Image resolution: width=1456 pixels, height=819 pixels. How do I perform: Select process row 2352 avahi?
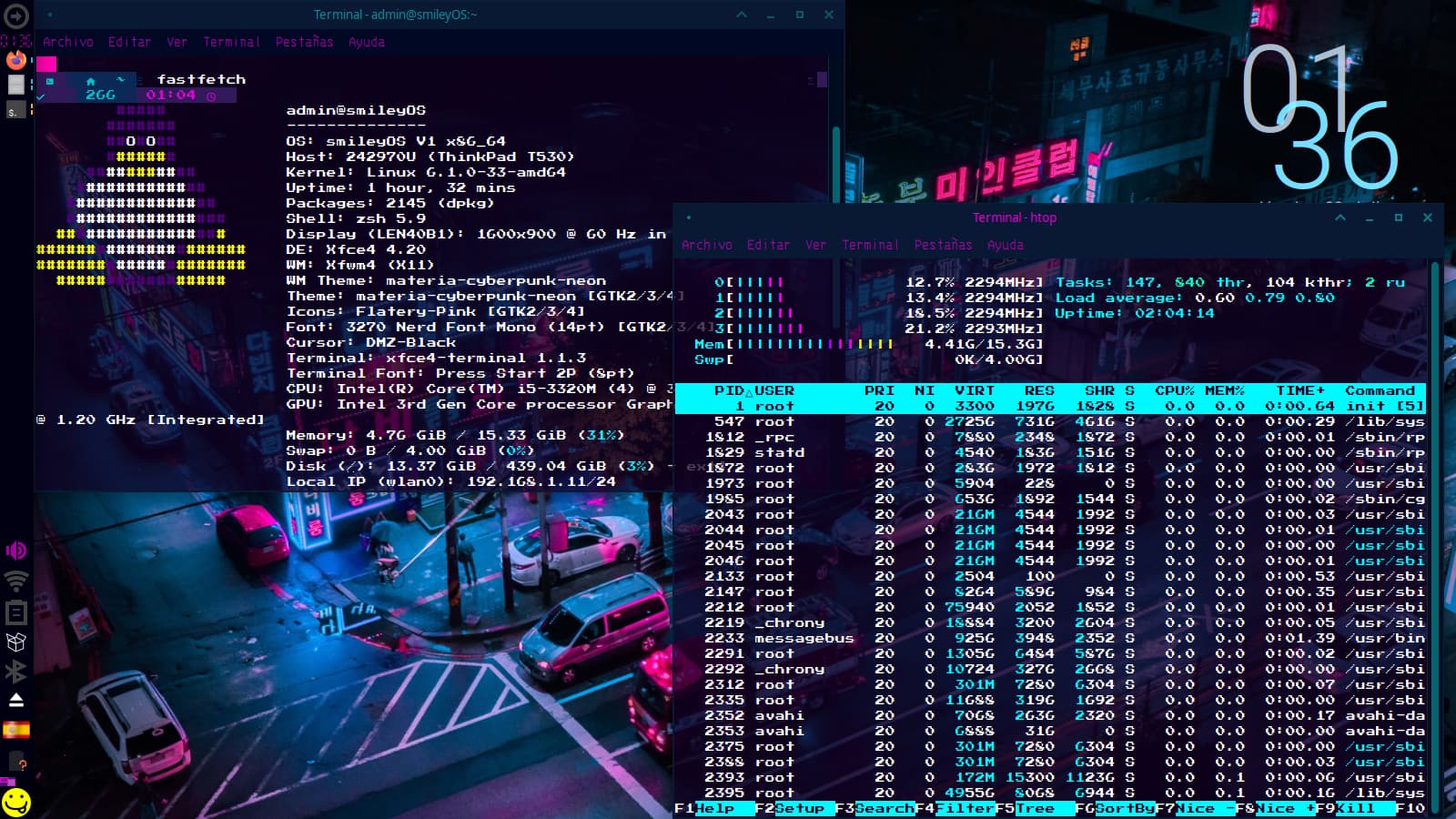tap(1051, 715)
